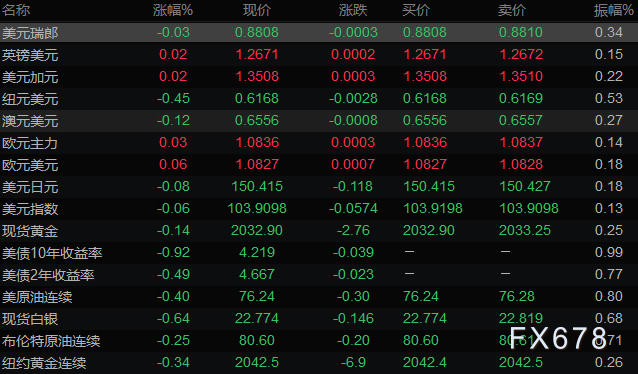
Task: Click 现货白银 change percent -0.64
Action: 173,318
